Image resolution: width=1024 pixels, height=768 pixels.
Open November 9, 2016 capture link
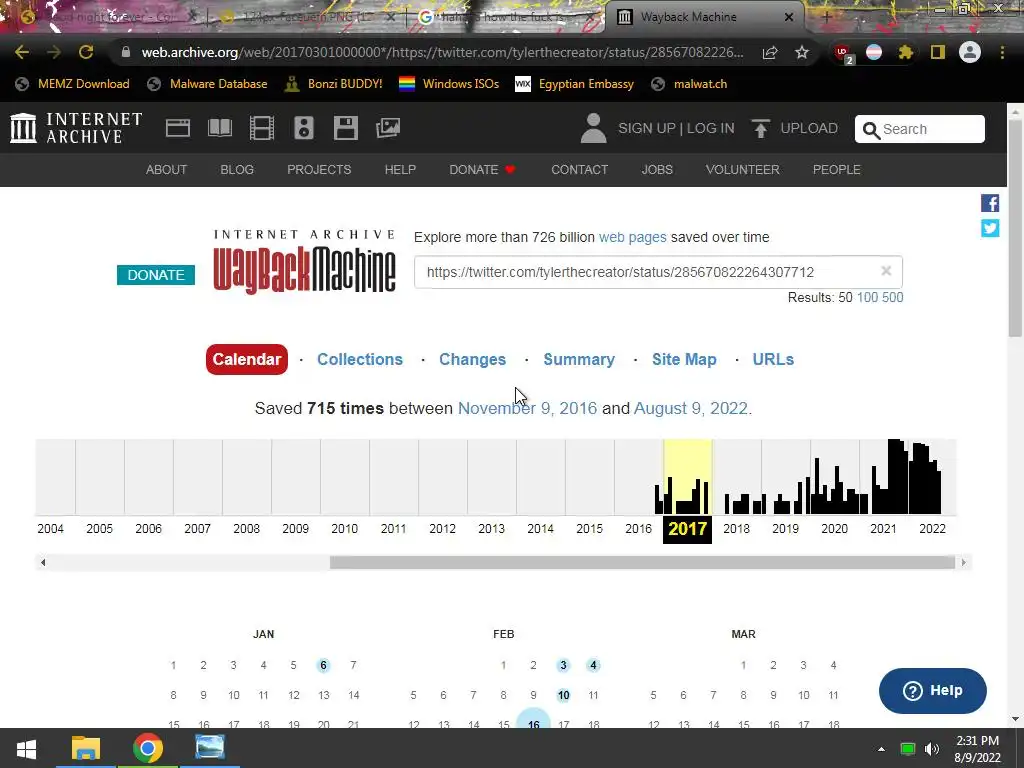click(527, 408)
